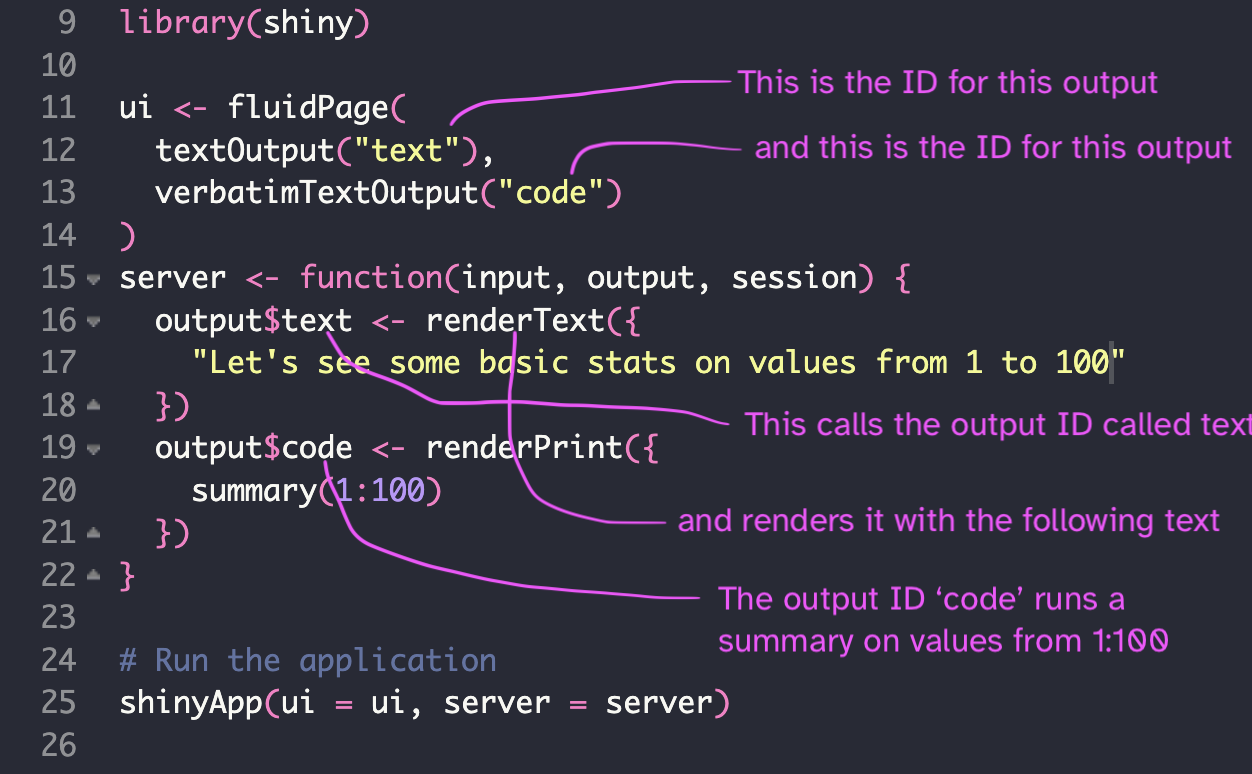Click the fold arrow beside line 18

pos(93,404)
